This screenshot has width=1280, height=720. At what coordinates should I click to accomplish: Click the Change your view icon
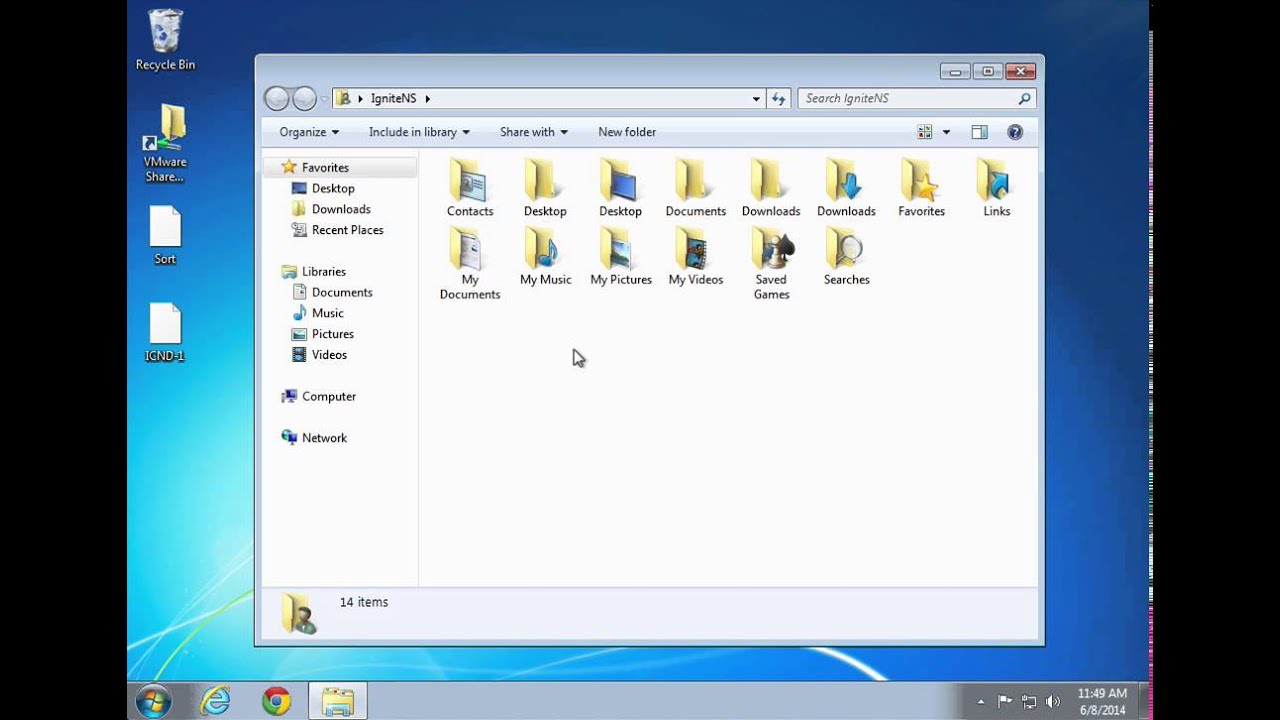tap(925, 132)
